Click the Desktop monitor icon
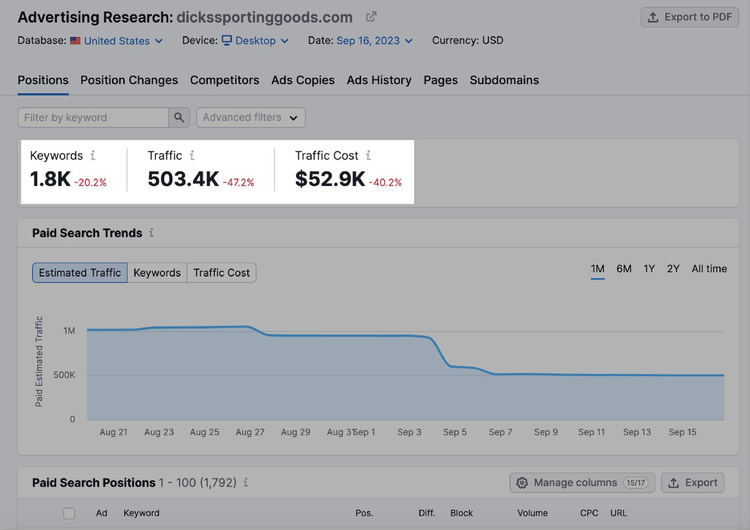 (x=227, y=40)
